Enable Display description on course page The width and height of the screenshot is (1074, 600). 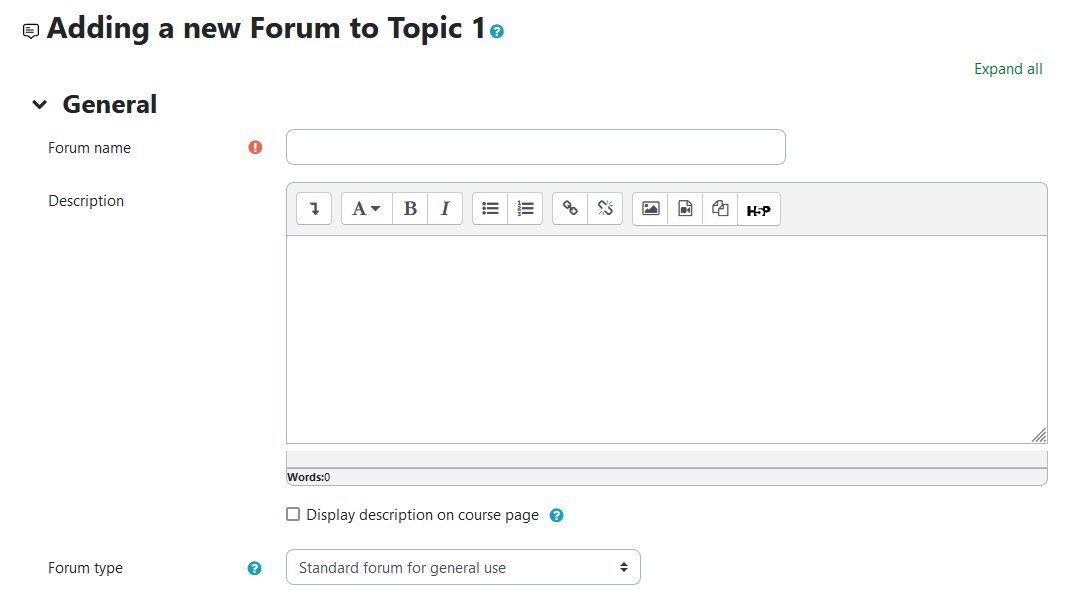coord(293,515)
